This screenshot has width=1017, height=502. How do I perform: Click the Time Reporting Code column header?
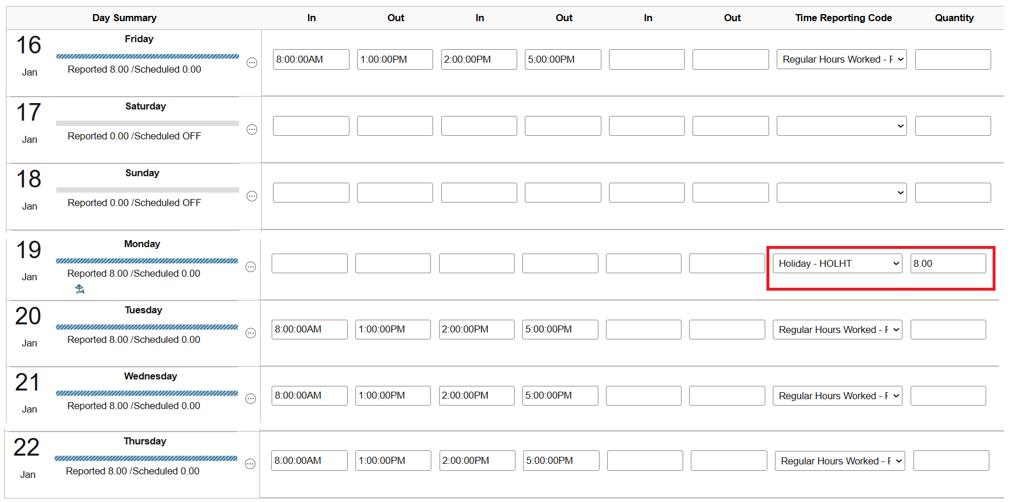[843, 18]
